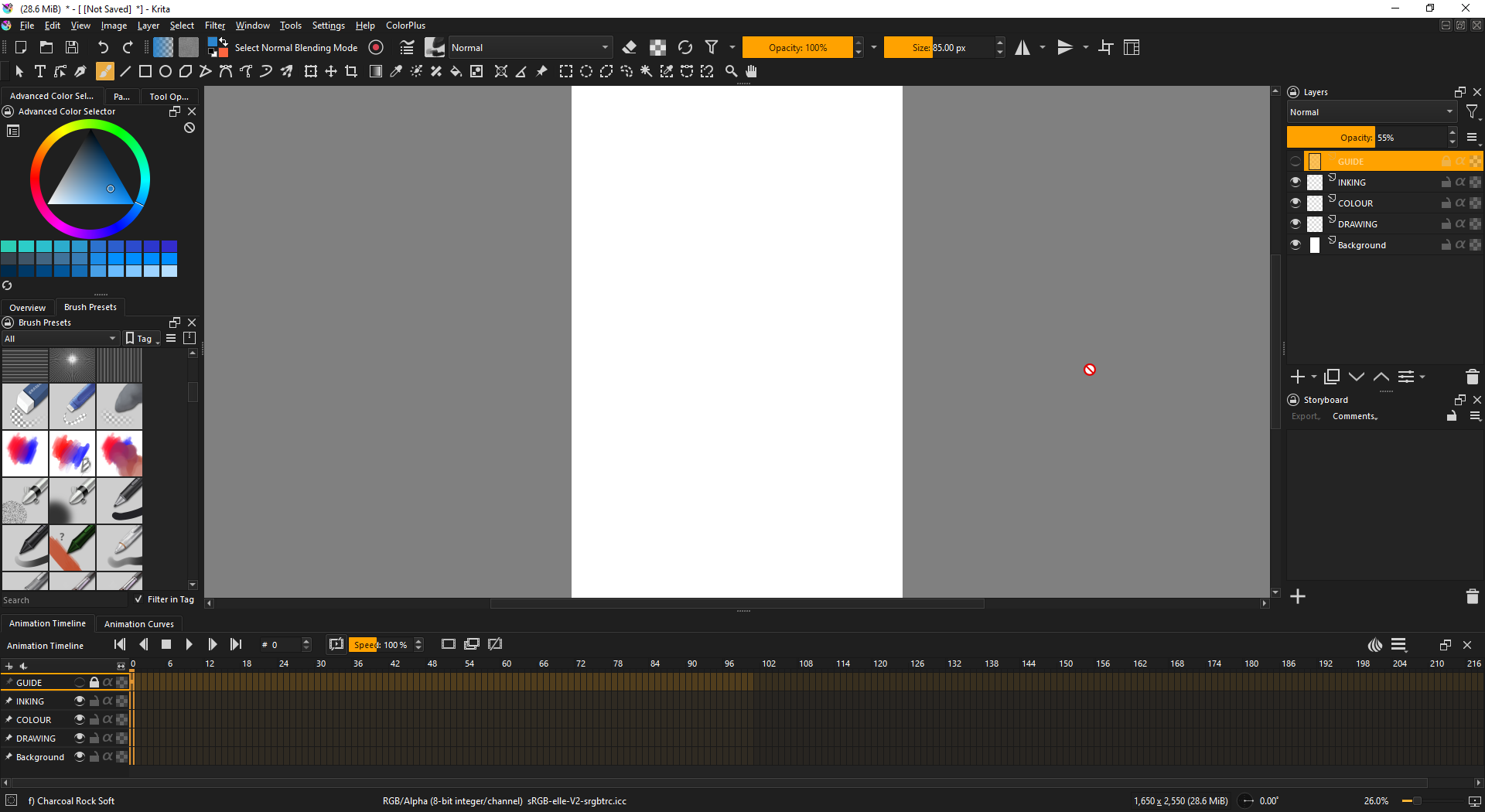Select the Text tool
This screenshot has height=812, width=1485.
coord(40,71)
